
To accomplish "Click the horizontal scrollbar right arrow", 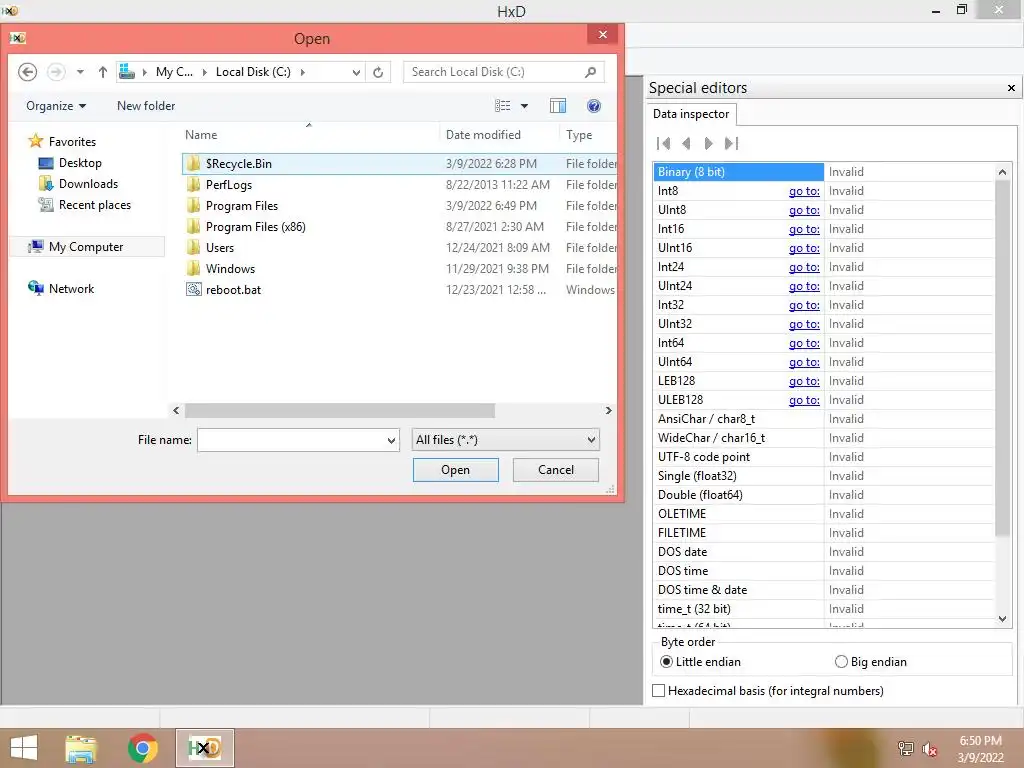I will [609, 410].
